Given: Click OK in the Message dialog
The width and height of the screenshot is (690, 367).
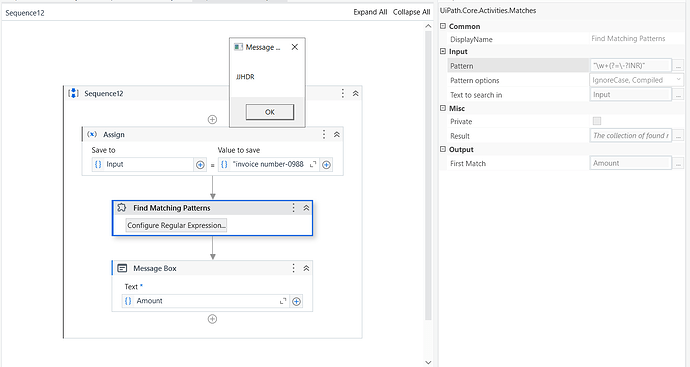Looking at the screenshot, I should pos(270,112).
